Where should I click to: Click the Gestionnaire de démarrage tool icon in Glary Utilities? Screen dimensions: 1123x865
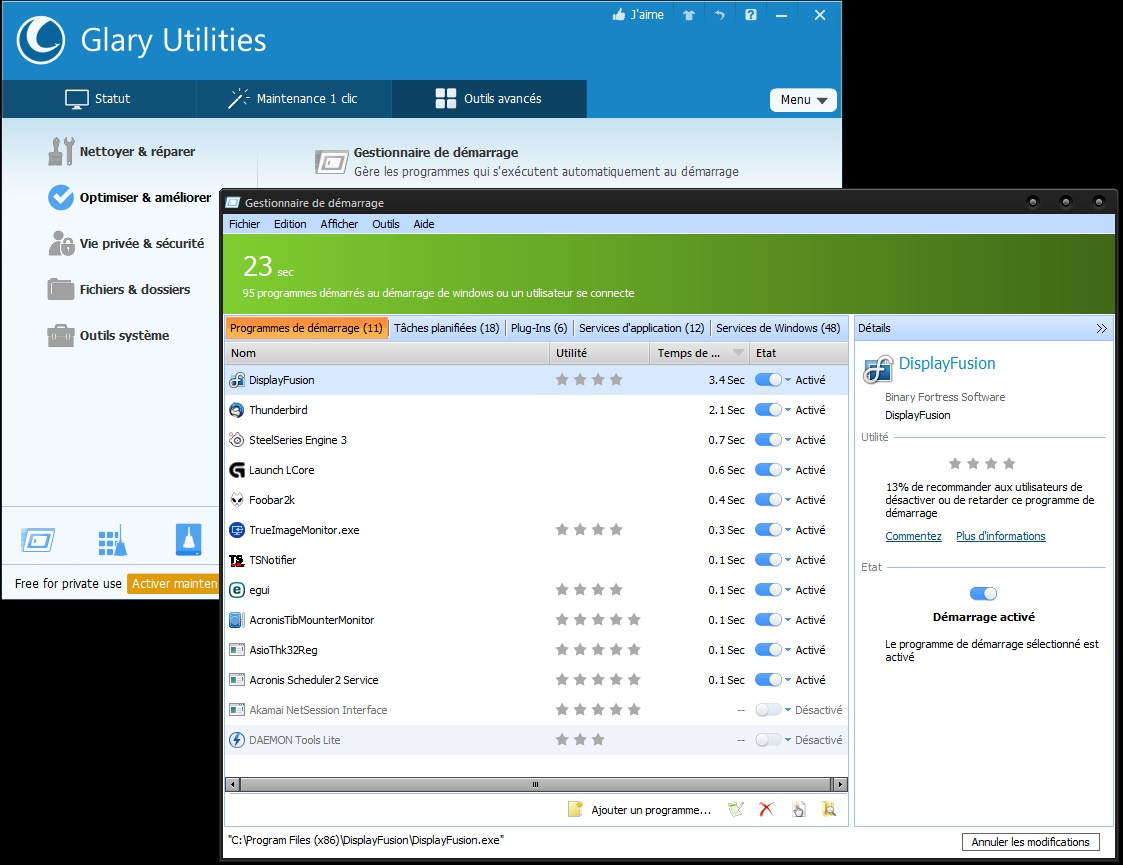click(332, 162)
